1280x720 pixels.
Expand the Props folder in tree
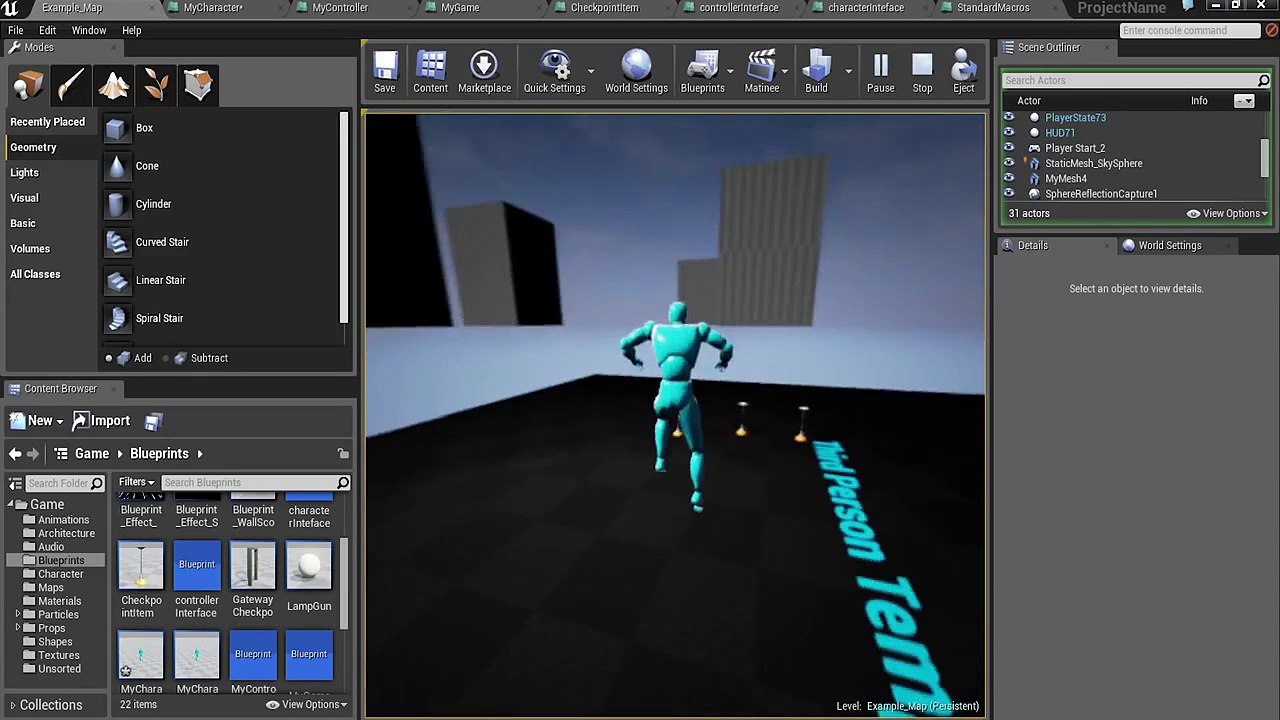tap(17, 628)
